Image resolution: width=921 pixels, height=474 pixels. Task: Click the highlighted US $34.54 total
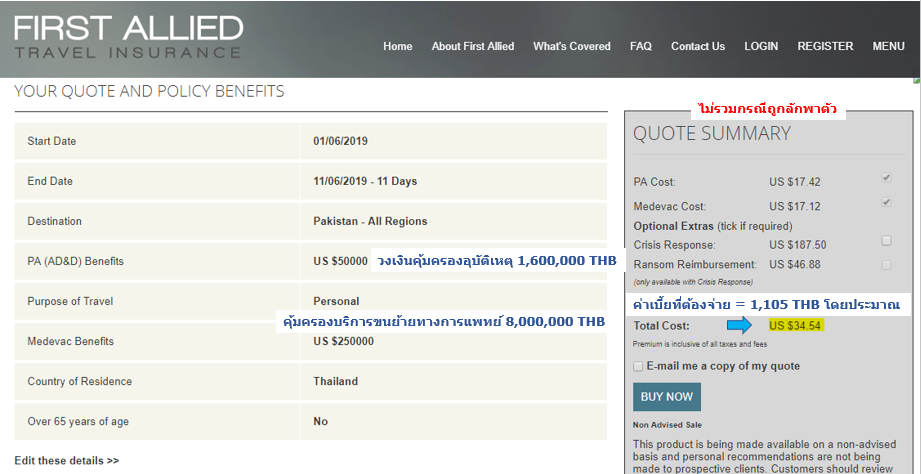pos(797,326)
